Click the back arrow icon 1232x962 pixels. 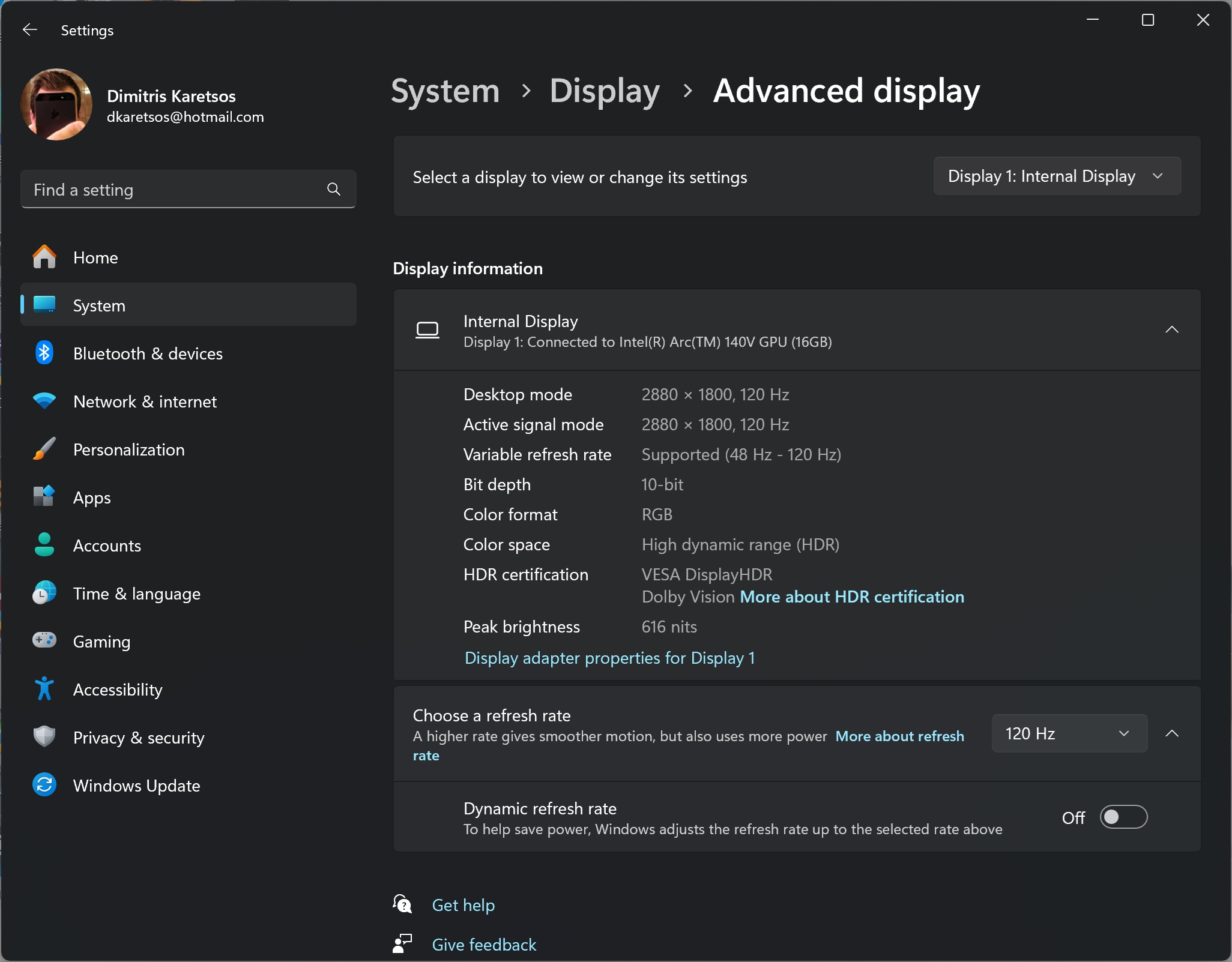point(29,30)
